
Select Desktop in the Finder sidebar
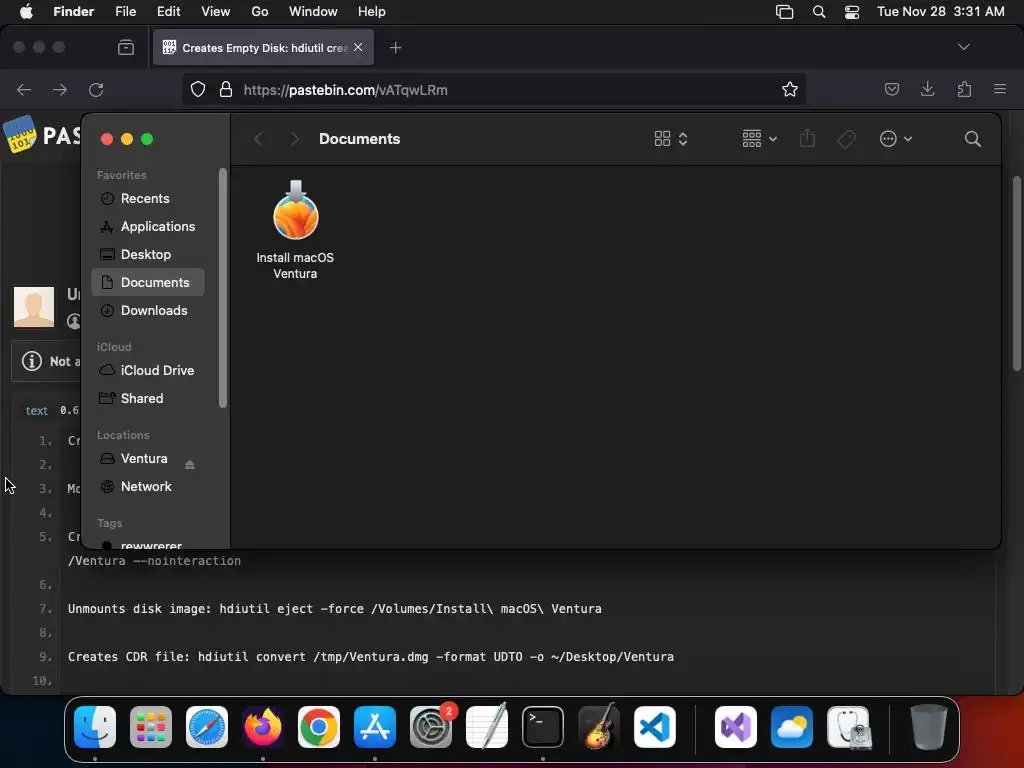coord(146,255)
